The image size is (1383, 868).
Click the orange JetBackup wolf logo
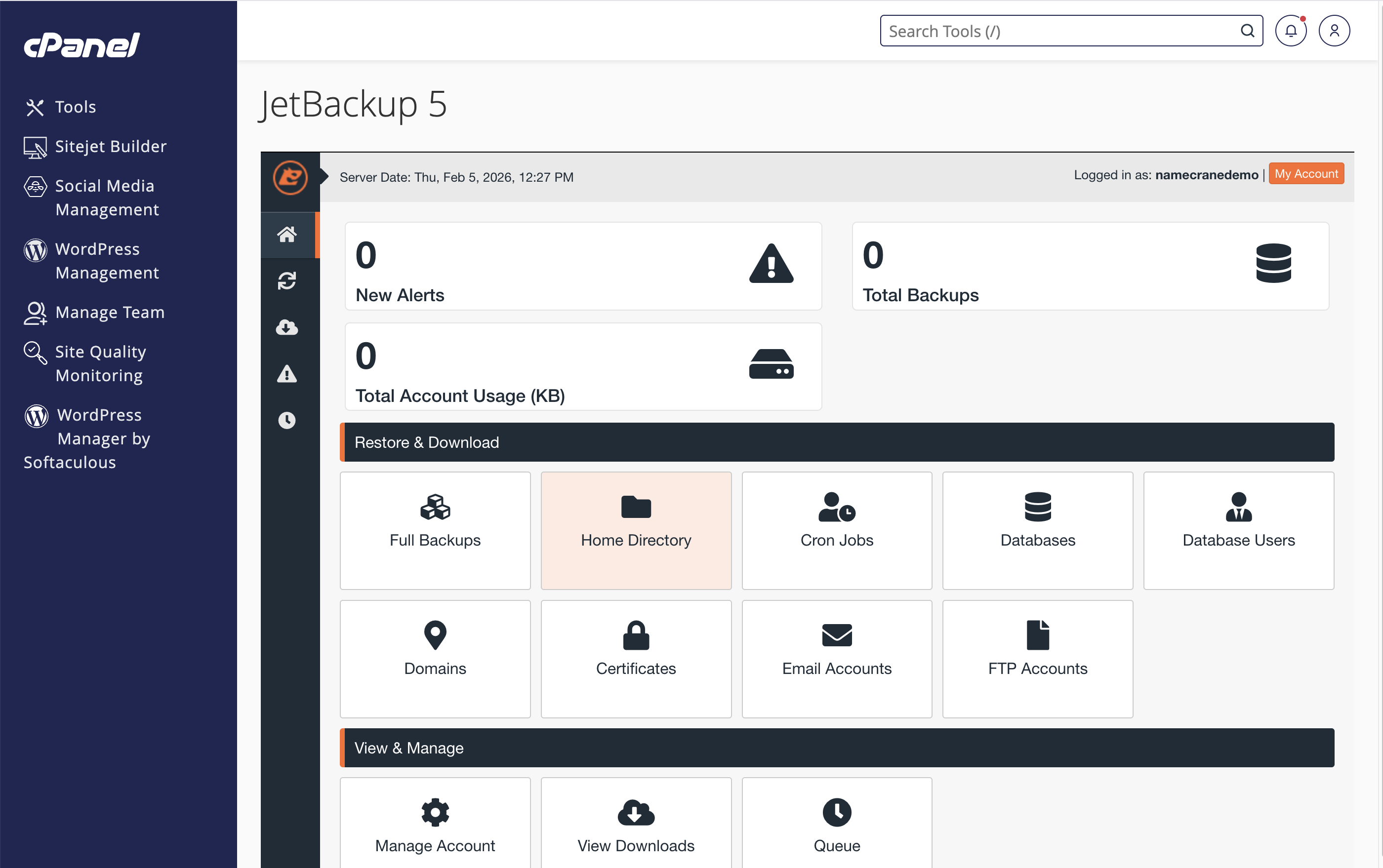click(290, 178)
